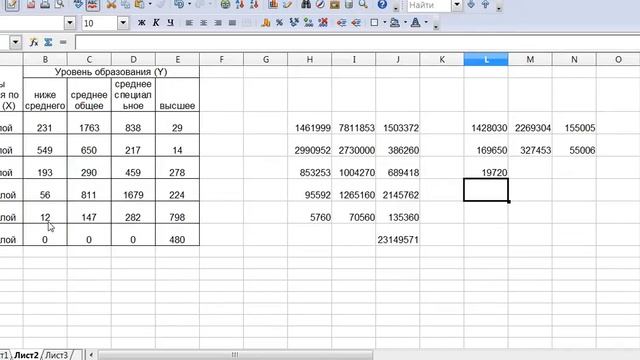The height and width of the screenshot is (360, 640).
Task: Click the font size field showing 10
Action: pyautogui.click(x=99, y=23)
